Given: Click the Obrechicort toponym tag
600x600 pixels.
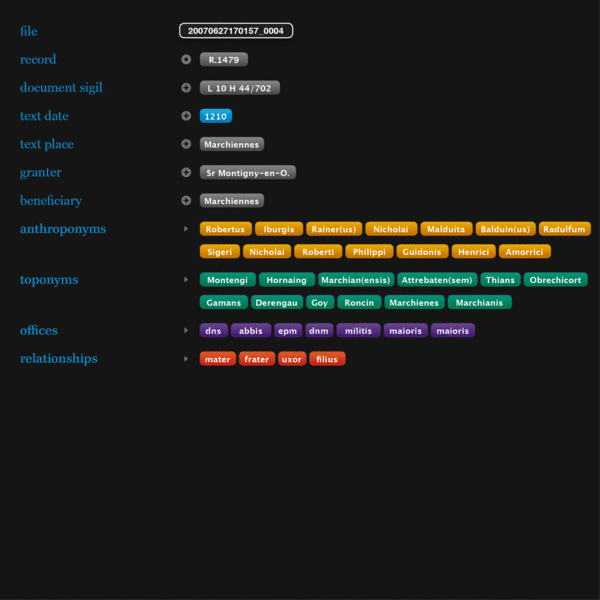Looking at the screenshot, I should tap(555, 280).
